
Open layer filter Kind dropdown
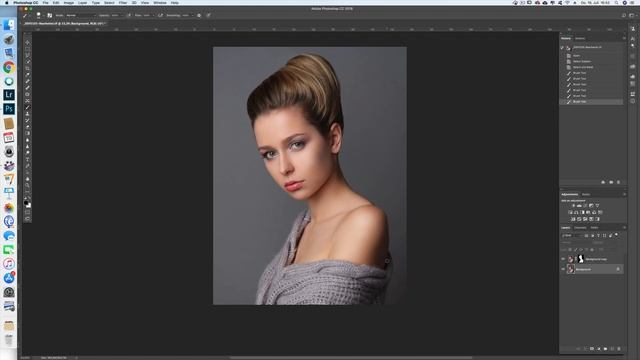point(572,236)
